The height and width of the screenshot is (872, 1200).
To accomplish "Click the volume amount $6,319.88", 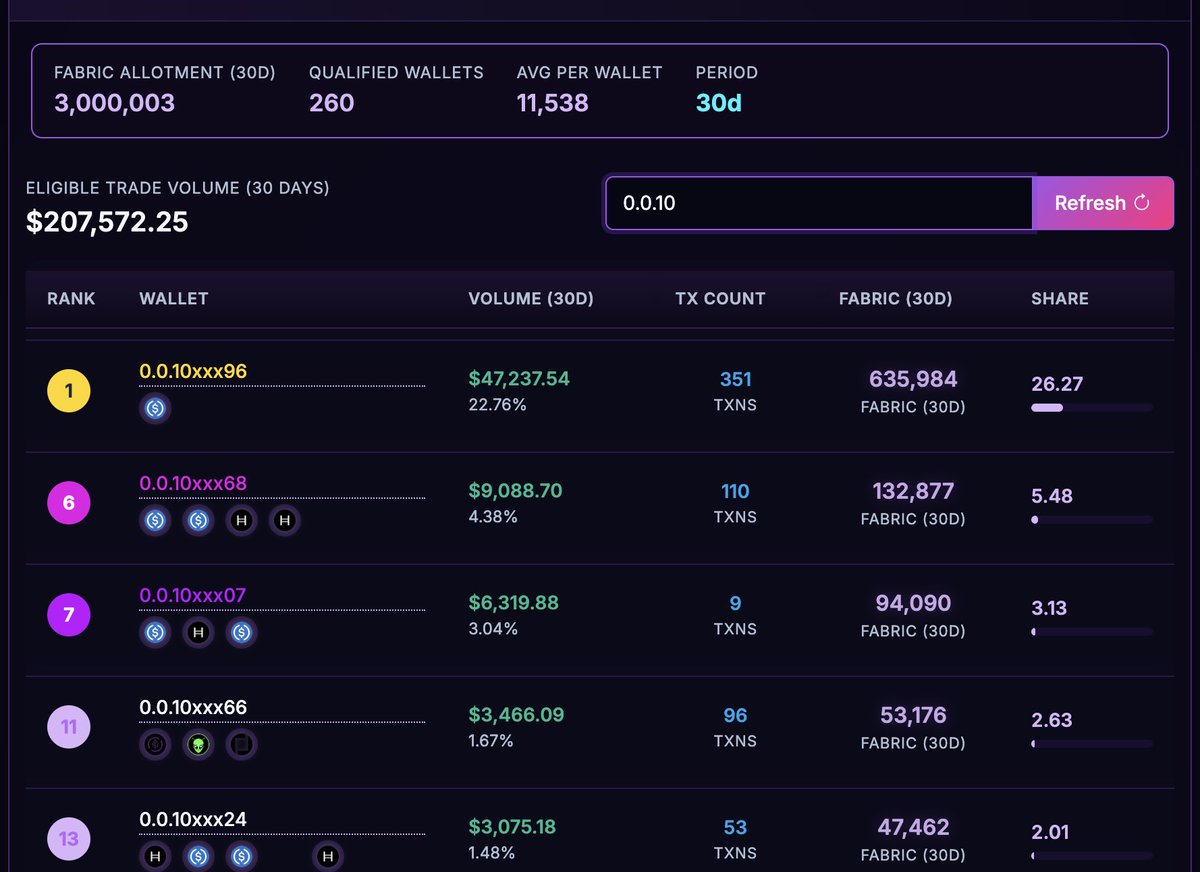I will pyautogui.click(x=514, y=603).
